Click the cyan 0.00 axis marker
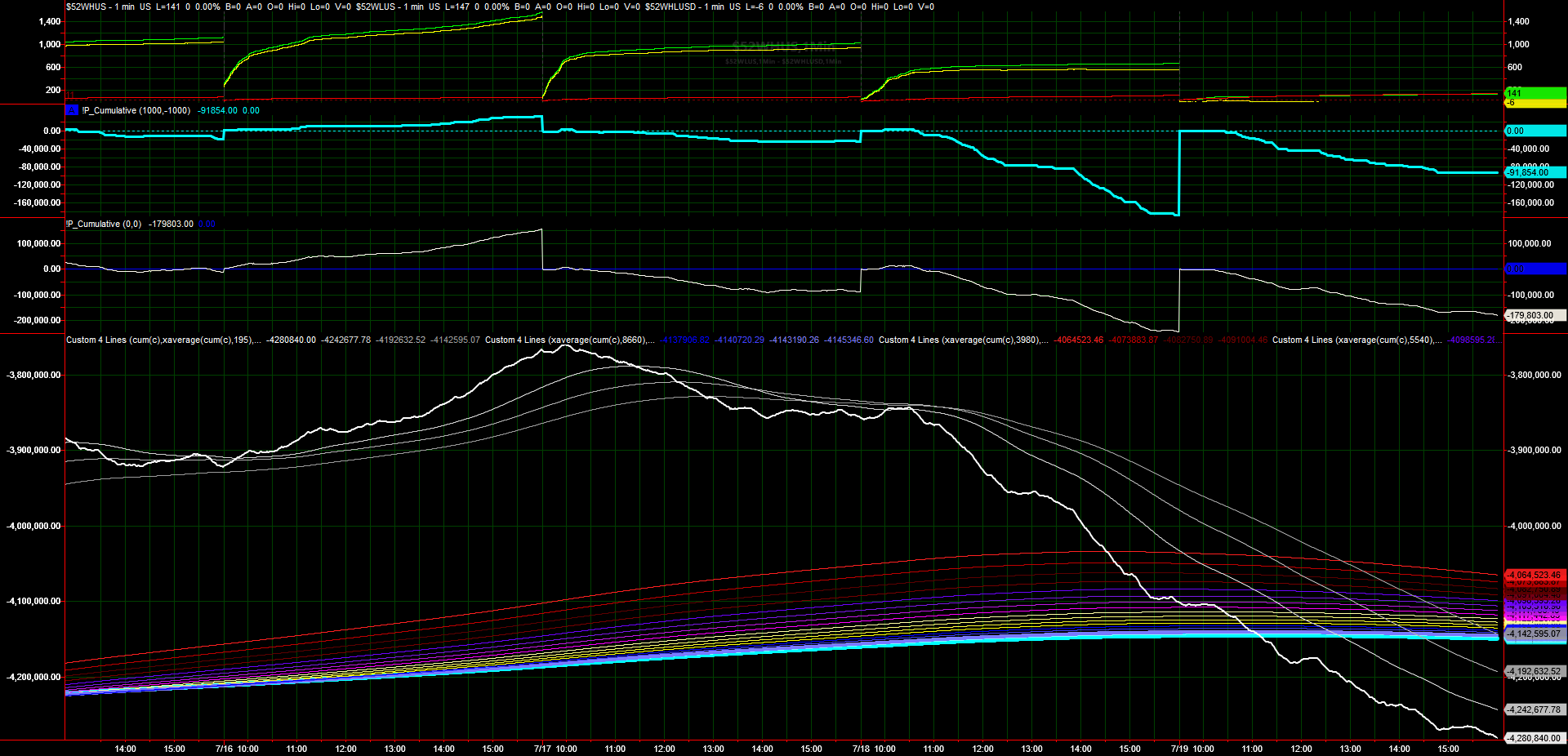This screenshot has width=1568, height=756. coord(1535,131)
